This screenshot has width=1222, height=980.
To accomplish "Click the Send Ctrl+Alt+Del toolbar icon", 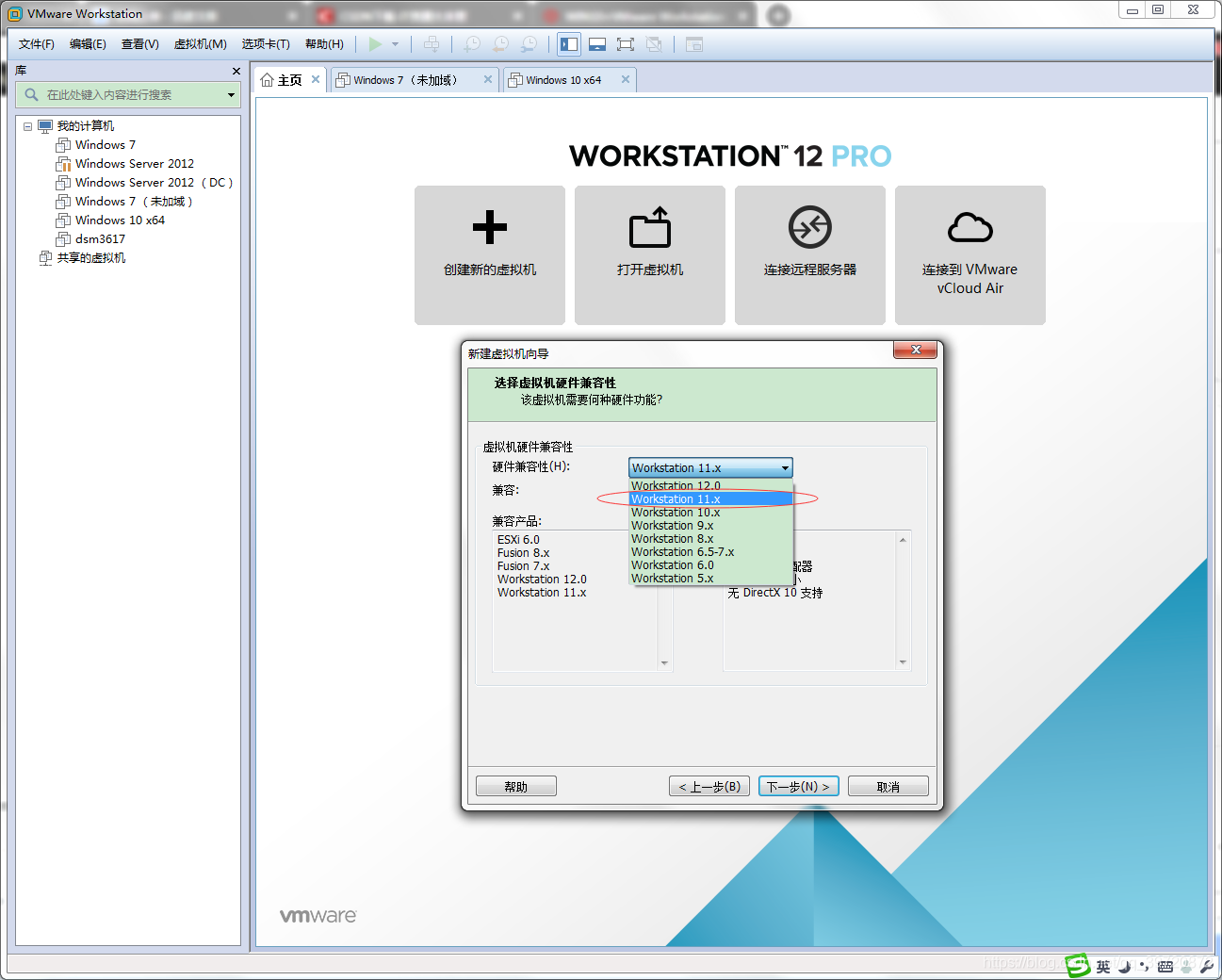I will click(x=432, y=44).
